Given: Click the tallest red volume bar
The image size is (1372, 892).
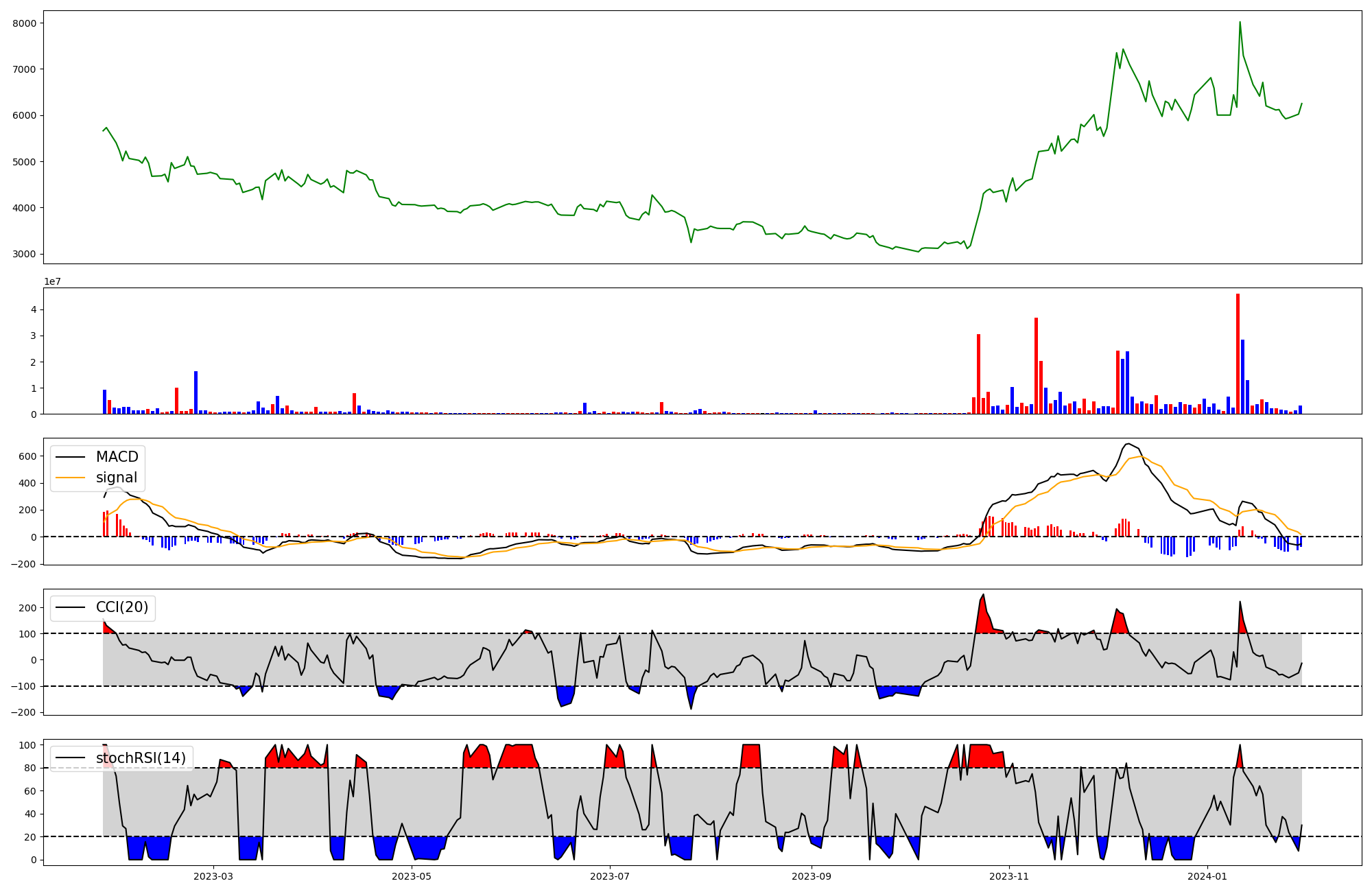Looking at the screenshot, I should tap(1238, 353).
